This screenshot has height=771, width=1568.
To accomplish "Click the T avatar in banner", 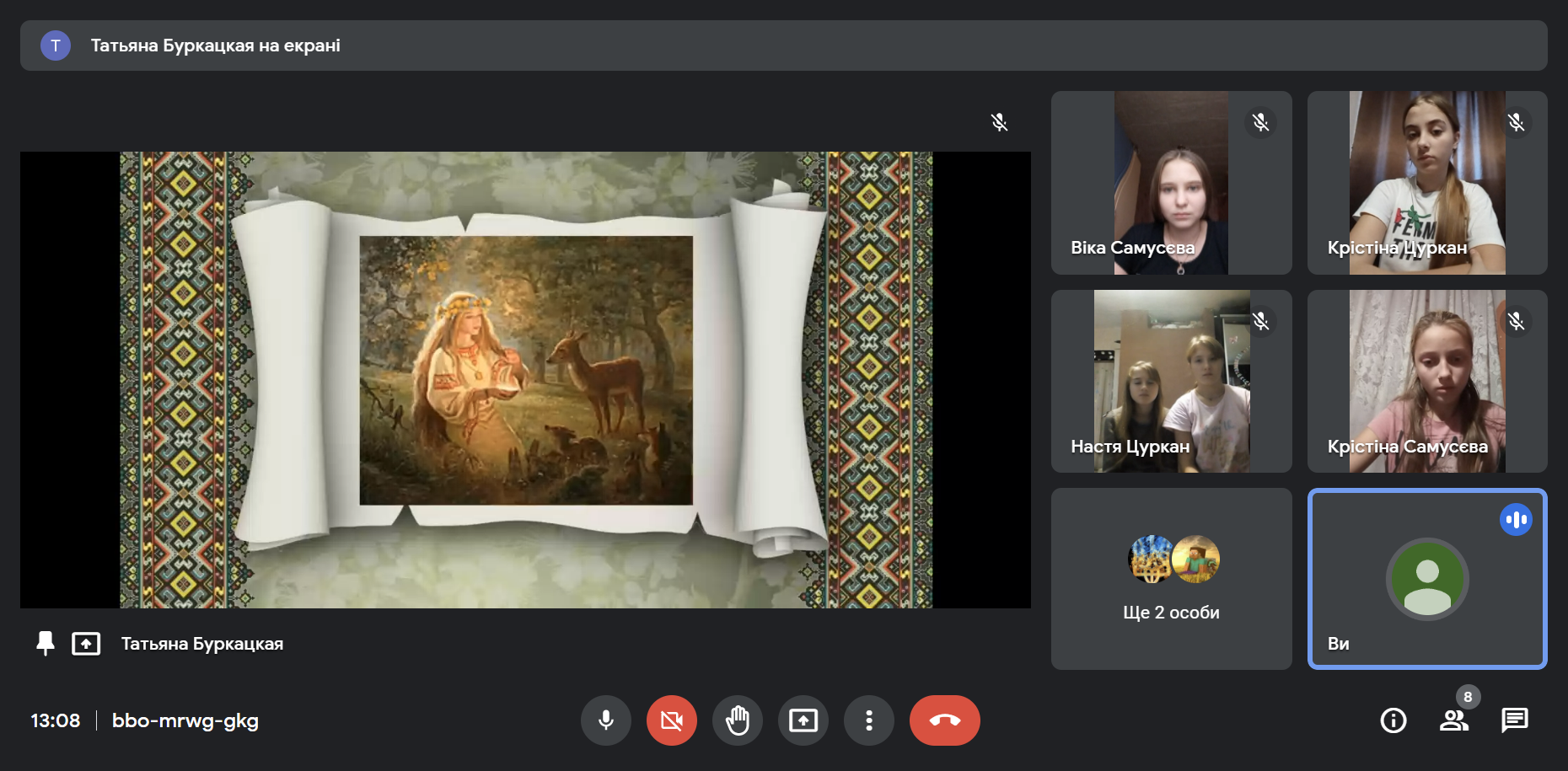I will 56,46.
